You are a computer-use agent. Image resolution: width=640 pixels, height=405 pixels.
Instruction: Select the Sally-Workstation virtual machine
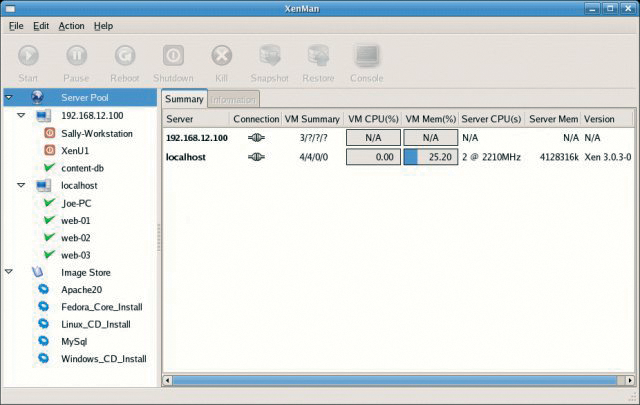click(x=97, y=134)
